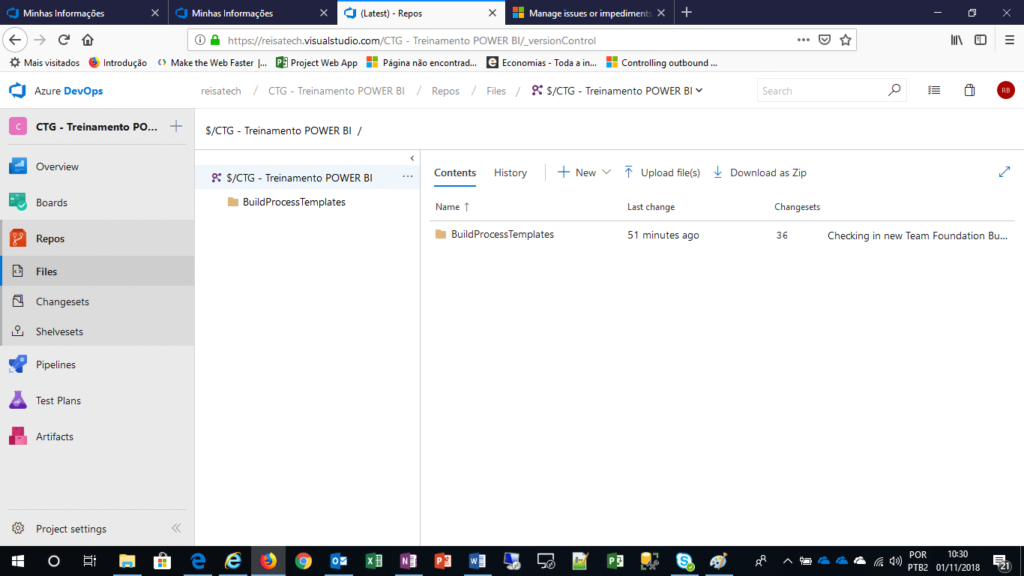Open BuildProcessTemplates folder in contents list
This screenshot has height=576, width=1024.
(x=502, y=235)
